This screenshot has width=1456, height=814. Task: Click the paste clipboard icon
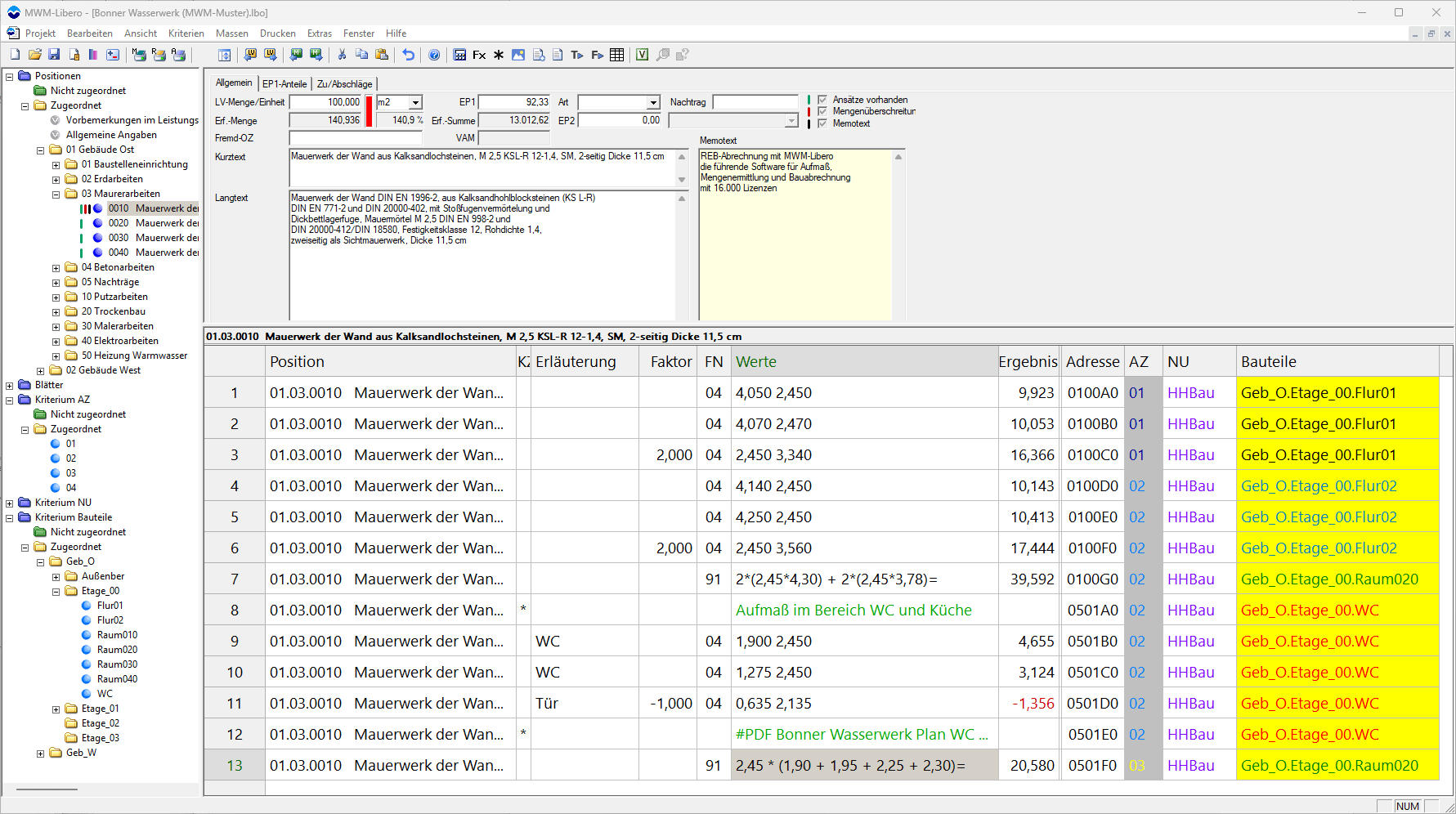coord(382,55)
